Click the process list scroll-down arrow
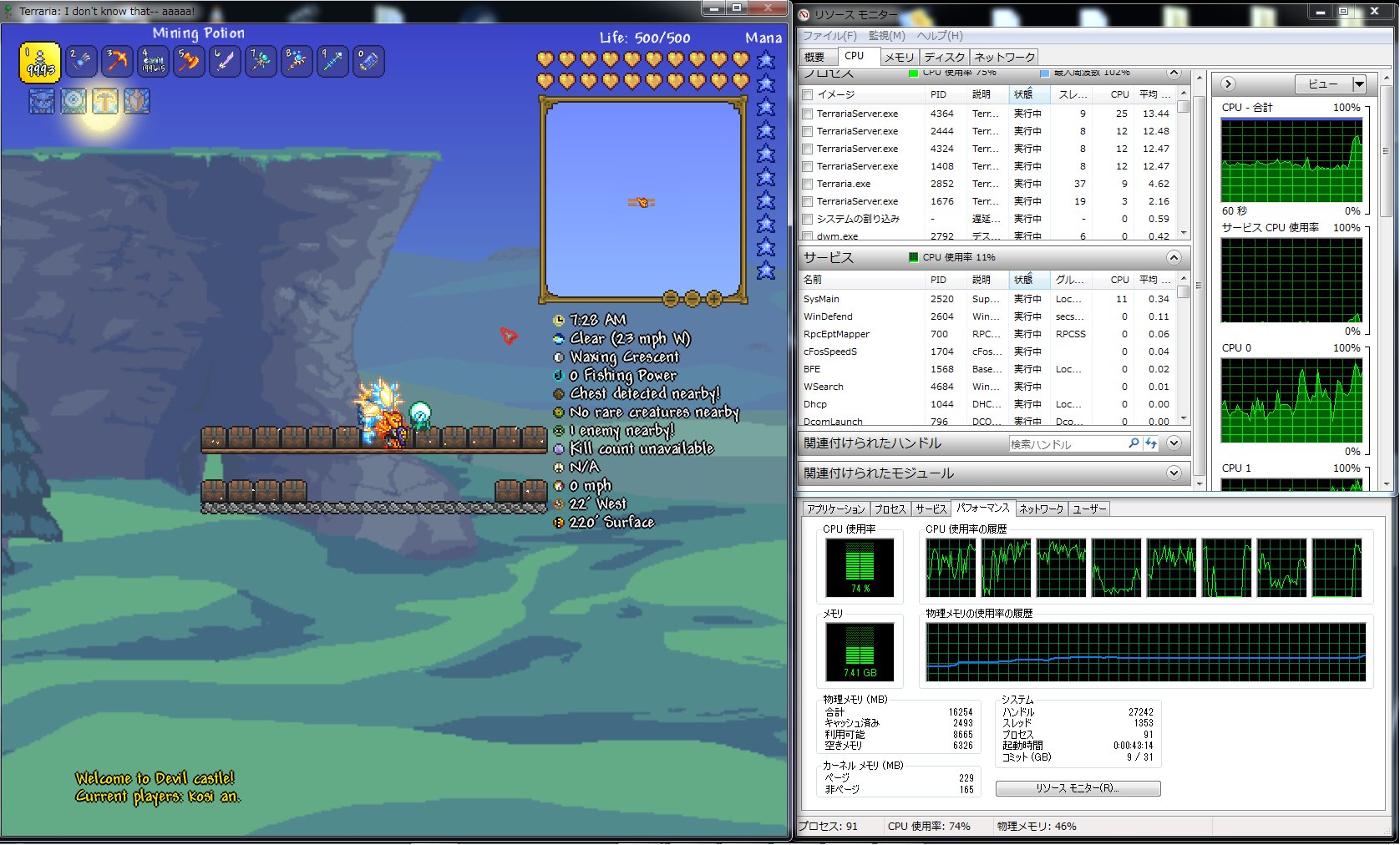The width and height of the screenshot is (1400, 845). tap(1184, 234)
